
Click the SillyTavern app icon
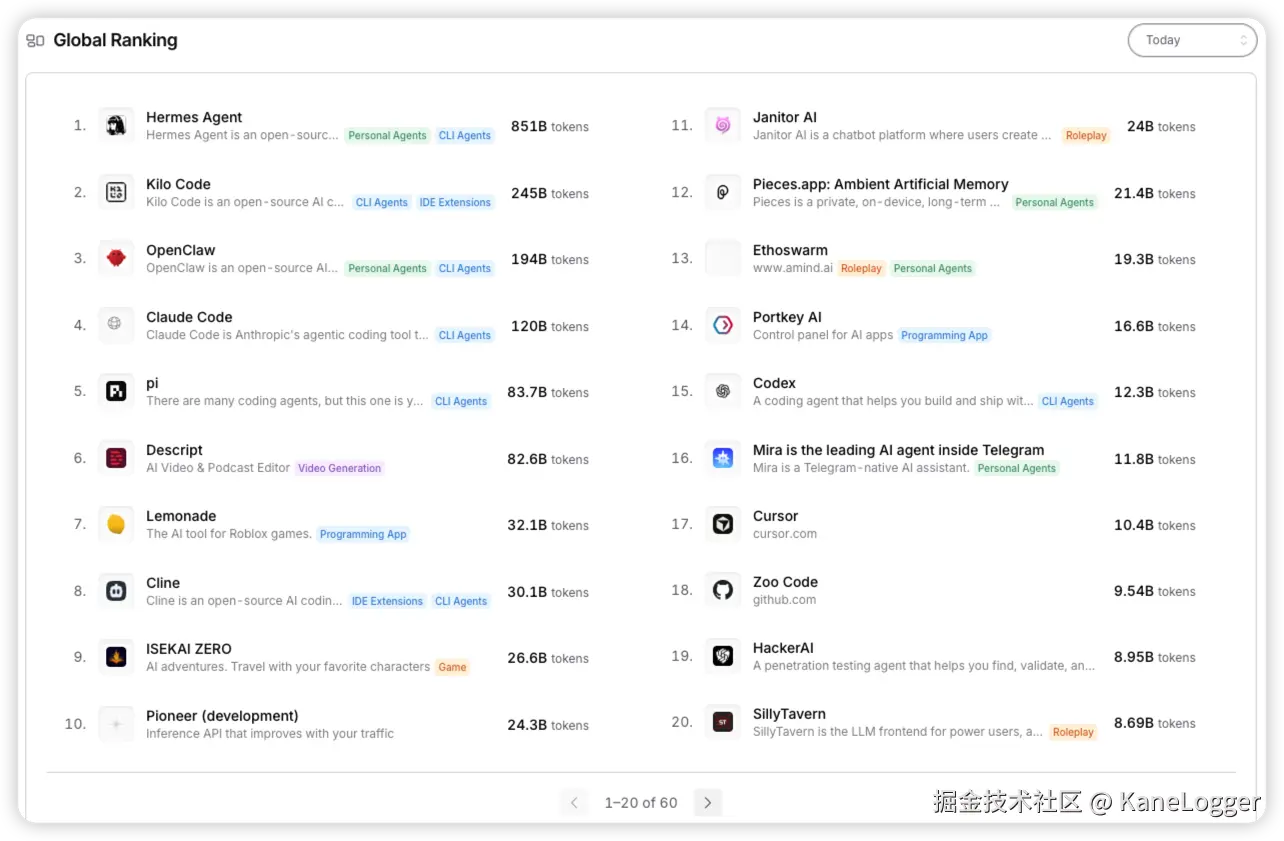(723, 723)
